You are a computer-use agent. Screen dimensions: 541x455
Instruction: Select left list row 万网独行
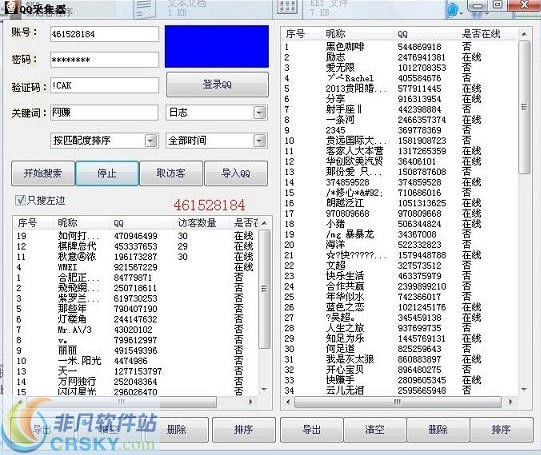tap(136, 382)
